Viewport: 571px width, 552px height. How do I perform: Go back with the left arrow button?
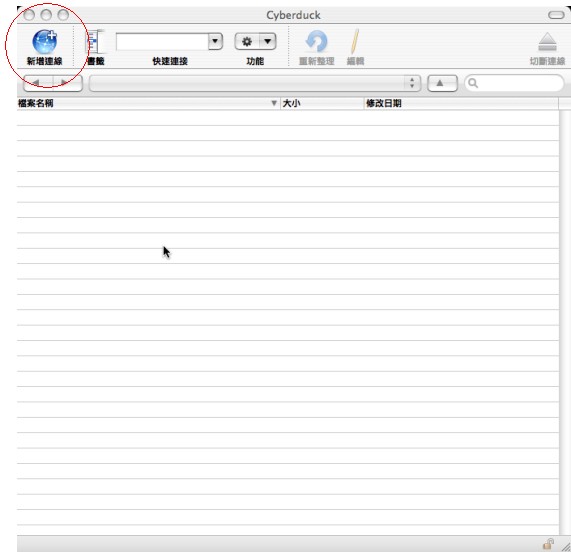pyautogui.click(x=38, y=83)
